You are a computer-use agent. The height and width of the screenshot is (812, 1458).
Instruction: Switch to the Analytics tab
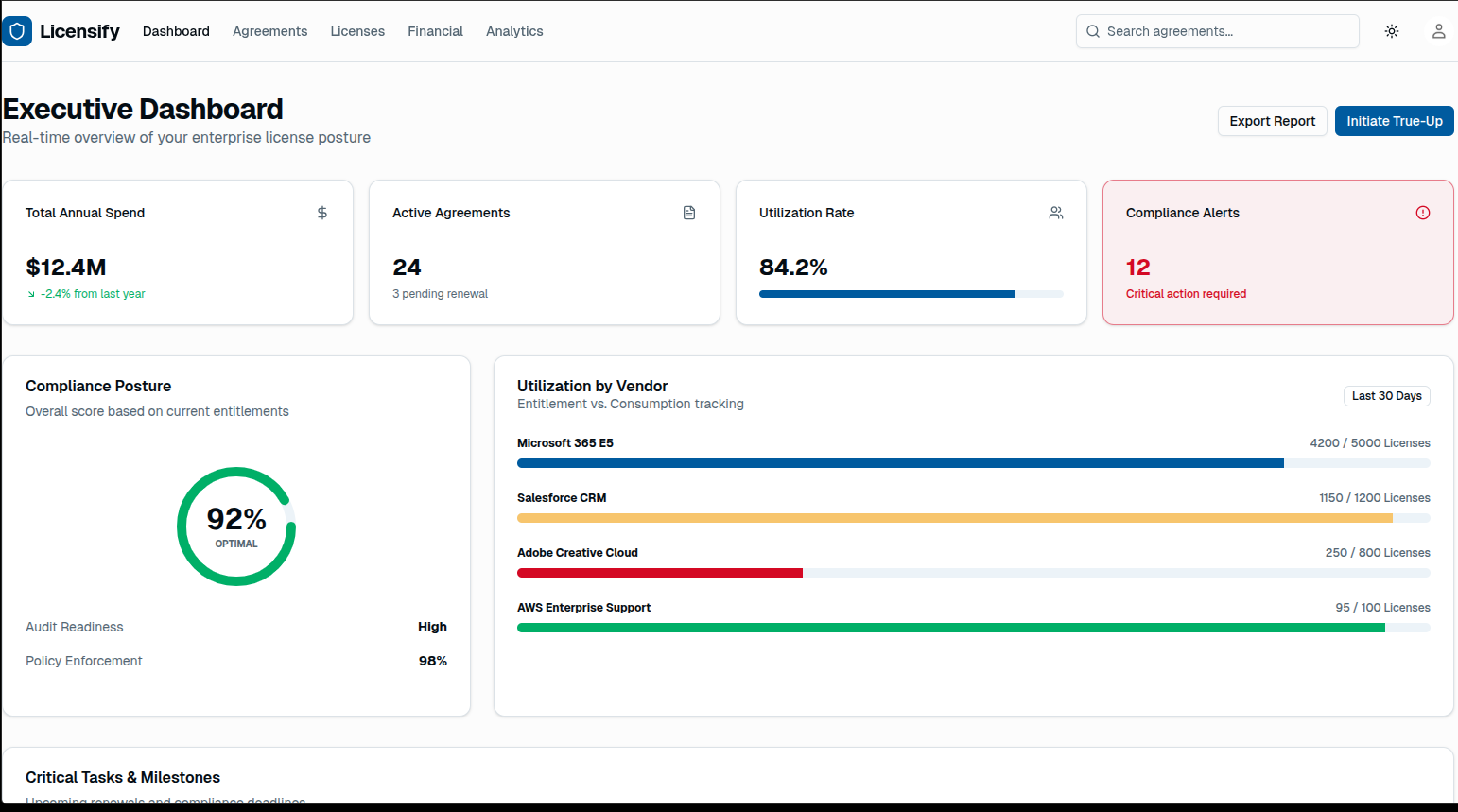514,31
